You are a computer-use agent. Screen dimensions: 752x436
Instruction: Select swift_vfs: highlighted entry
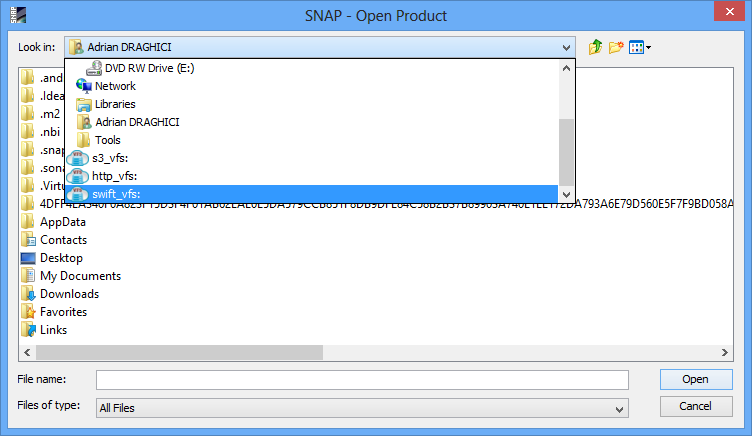click(x=312, y=194)
